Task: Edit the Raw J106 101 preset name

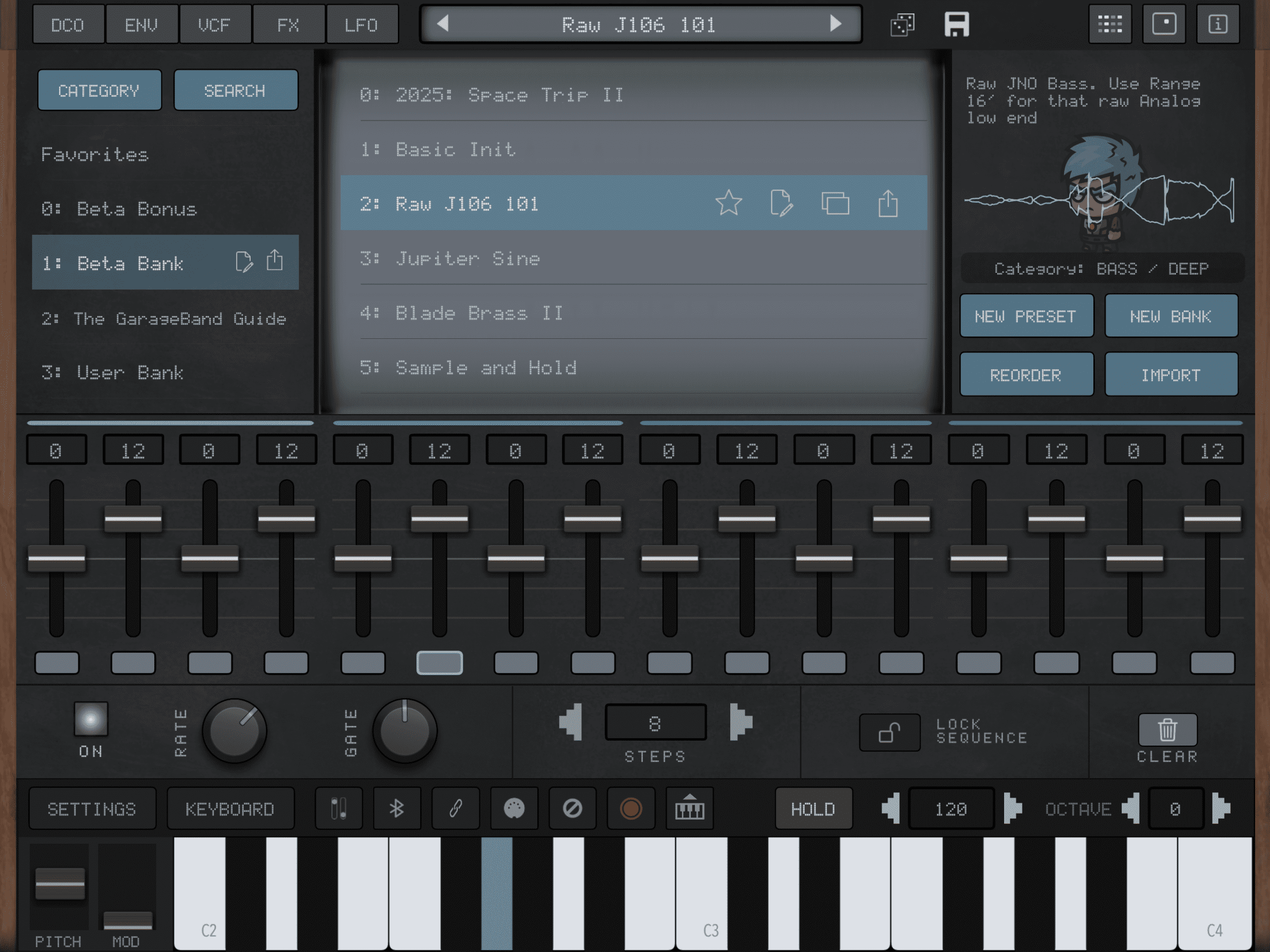Action: 781,203
